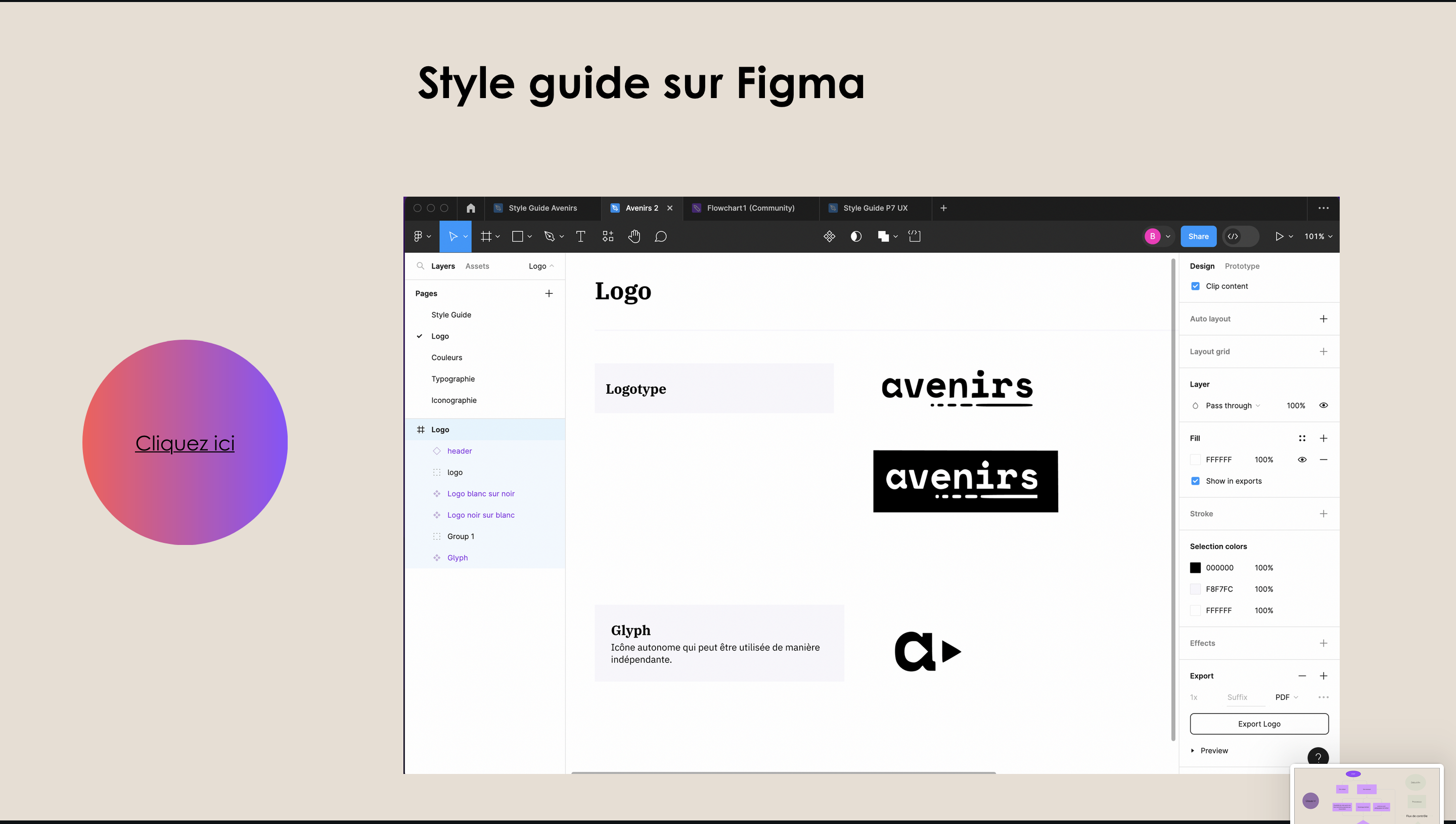
Task: Select the Comment tool
Action: (x=660, y=237)
